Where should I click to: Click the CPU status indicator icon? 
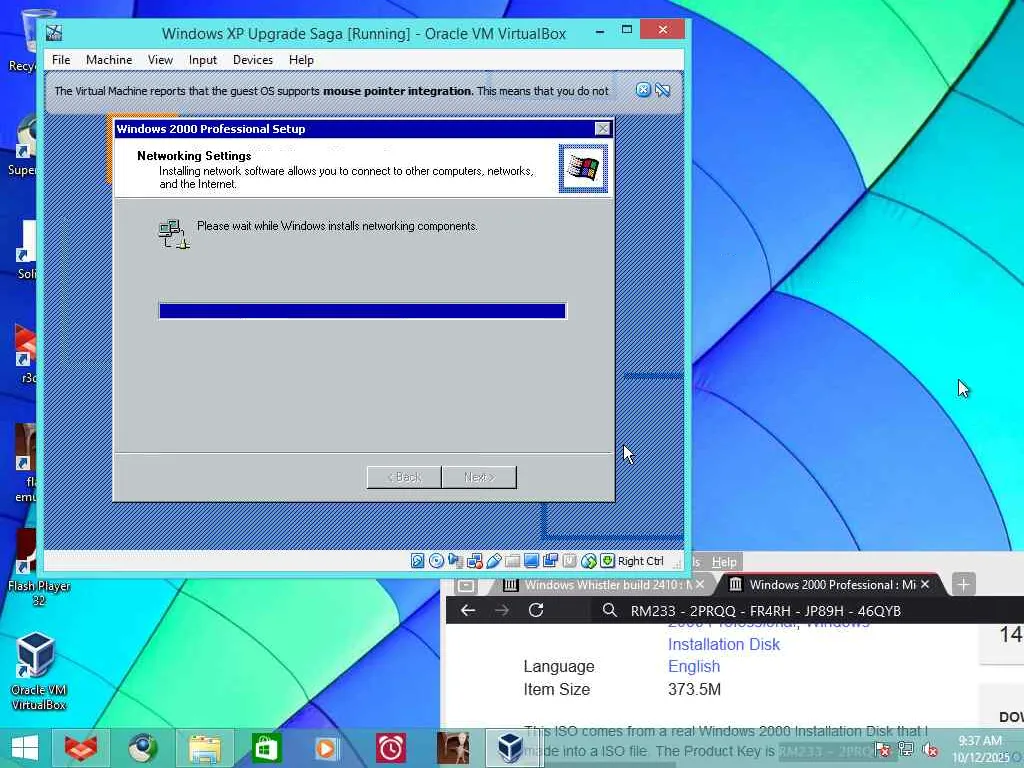tap(569, 560)
